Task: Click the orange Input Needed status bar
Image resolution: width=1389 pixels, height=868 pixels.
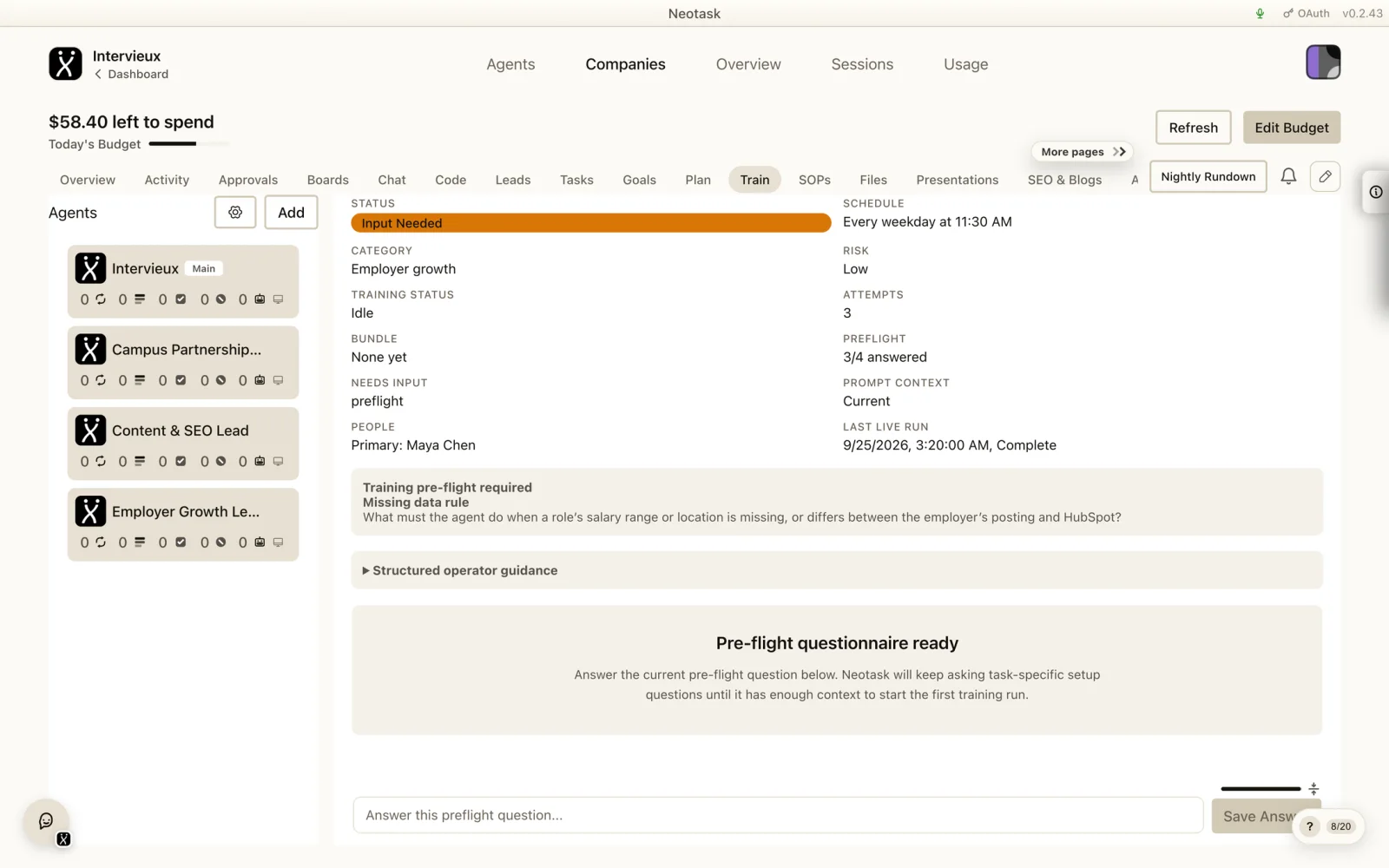Action: [590, 223]
